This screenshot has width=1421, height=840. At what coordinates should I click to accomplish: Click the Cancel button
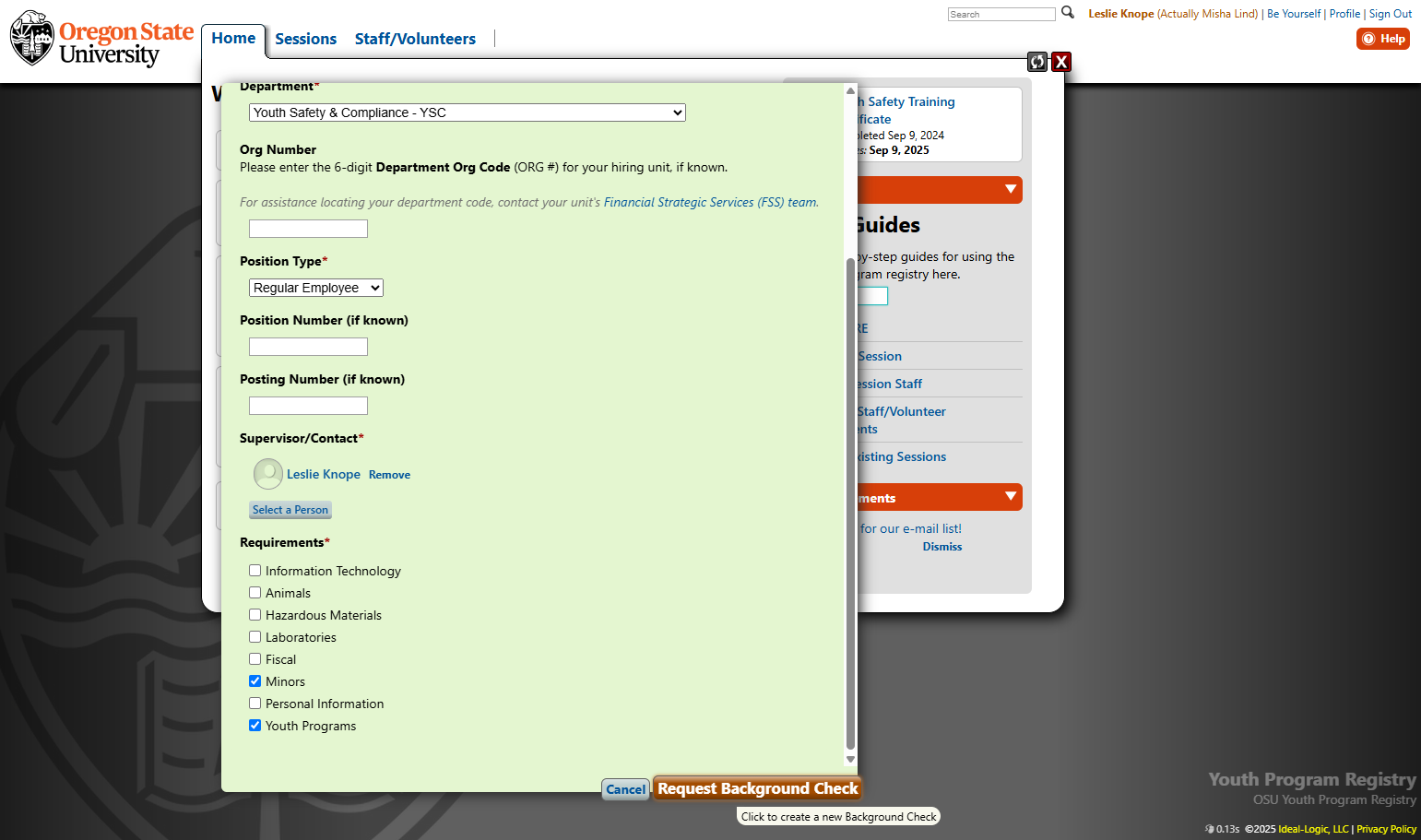click(626, 789)
